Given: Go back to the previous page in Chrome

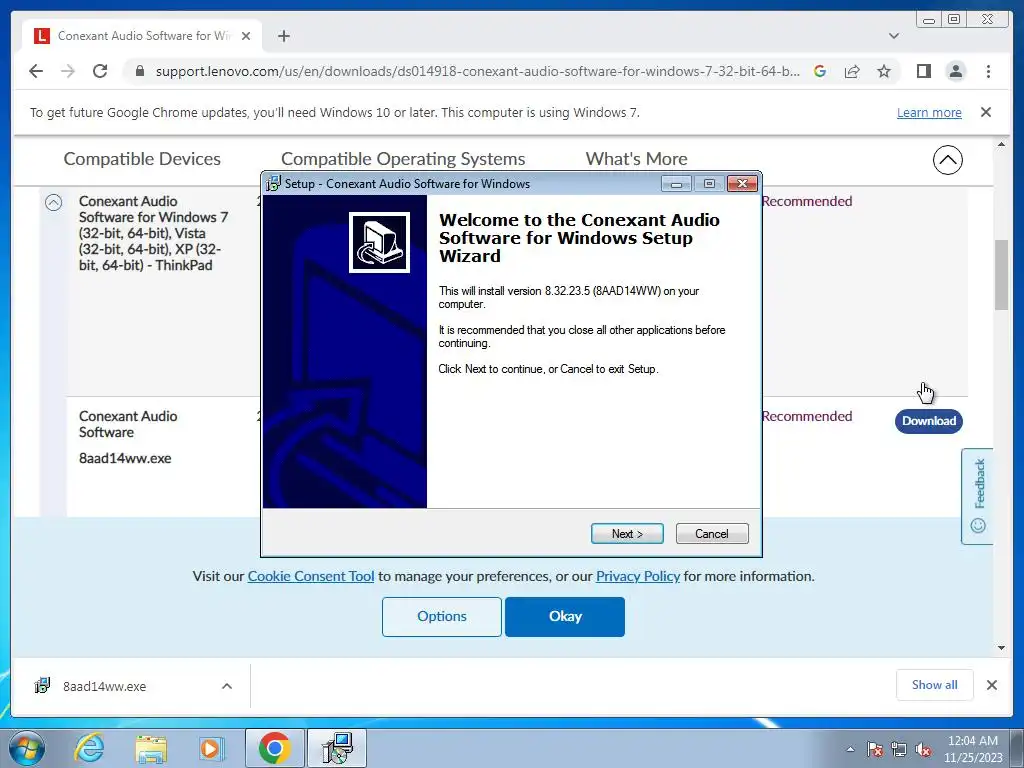Looking at the screenshot, I should pos(36,71).
